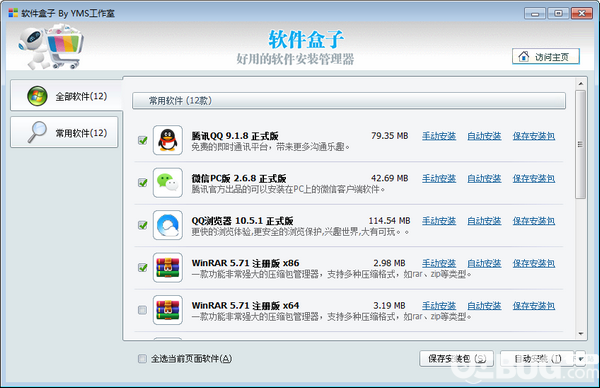Click 自动安装 link for QQ浏览器
This screenshot has height=388, width=600.
click(x=484, y=221)
